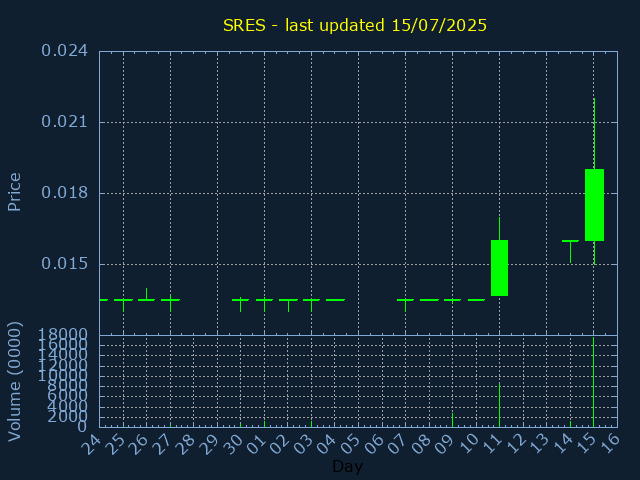Click the 0 volume axis label

pos(82,427)
